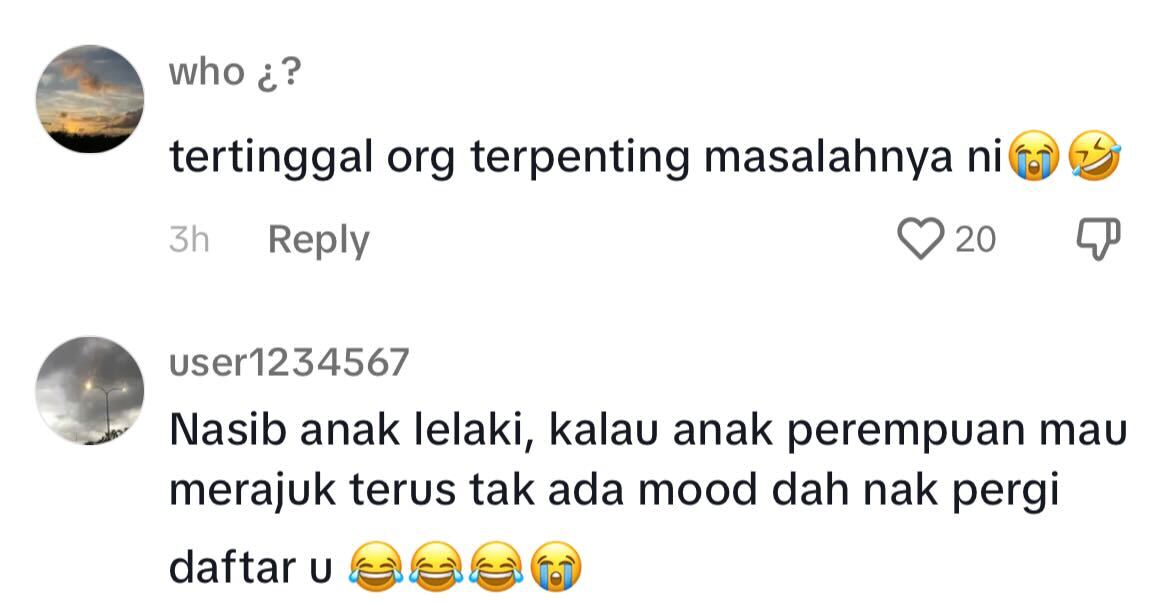Reply to the tertinggal org terpenting comment

tap(319, 240)
